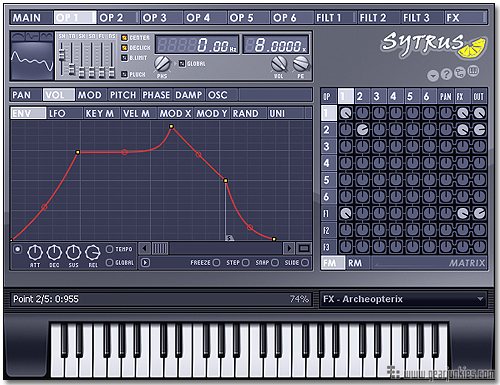Toggle the Center option
Screen dimensions: 500x385
[124, 38]
